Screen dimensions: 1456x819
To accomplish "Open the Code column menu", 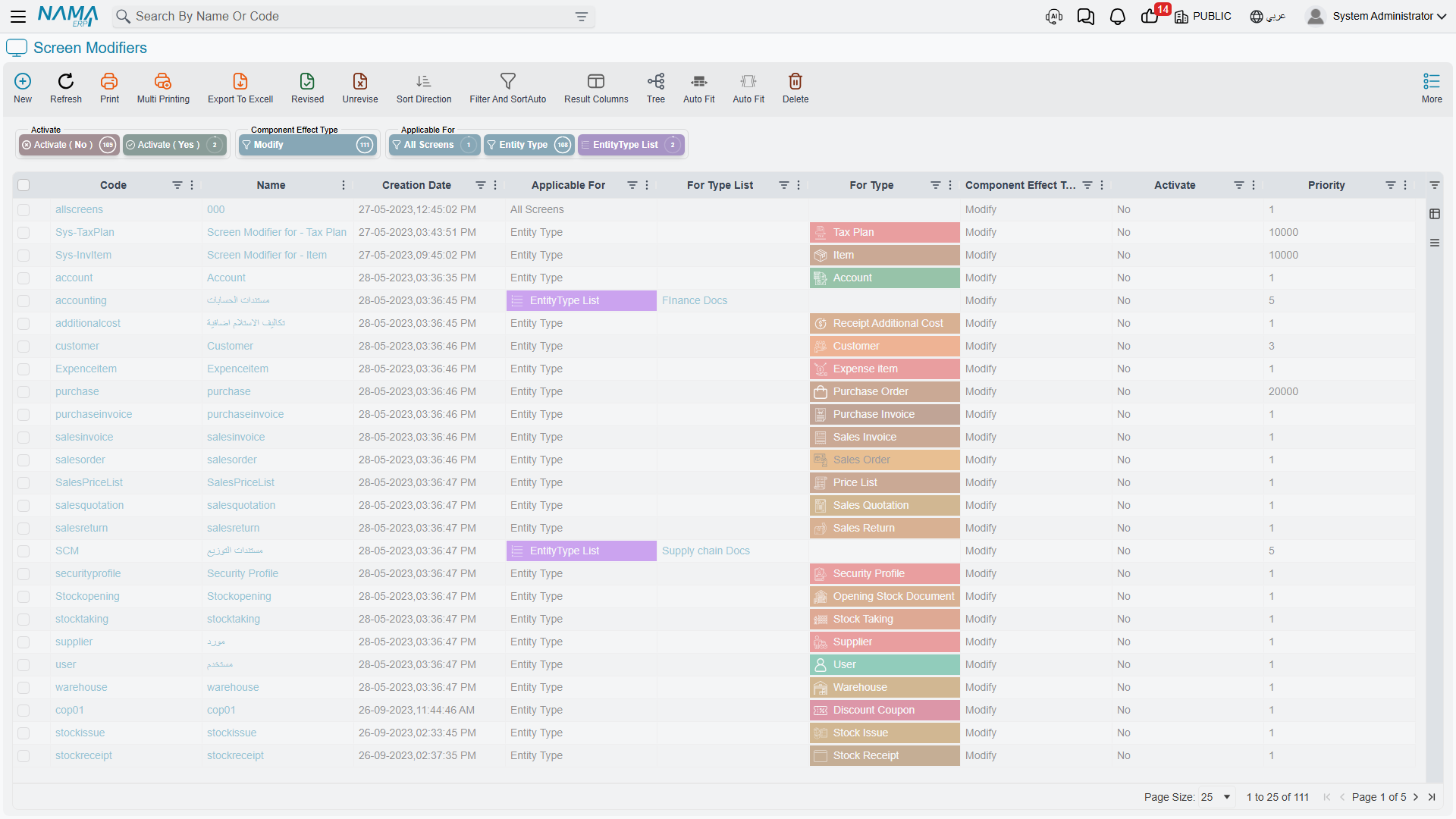I will (x=192, y=185).
